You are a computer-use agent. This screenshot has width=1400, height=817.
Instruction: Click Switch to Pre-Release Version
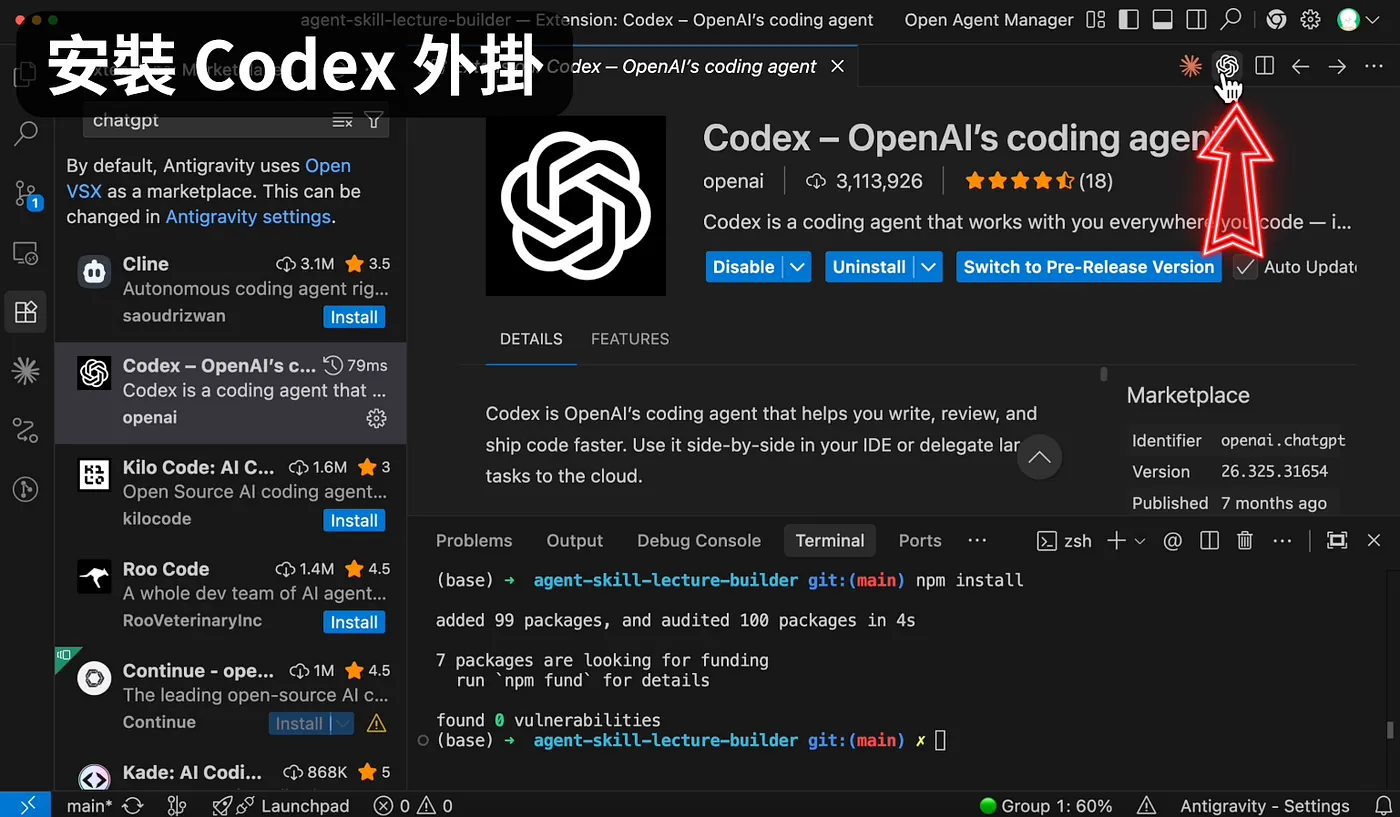pyautogui.click(x=1089, y=267)
